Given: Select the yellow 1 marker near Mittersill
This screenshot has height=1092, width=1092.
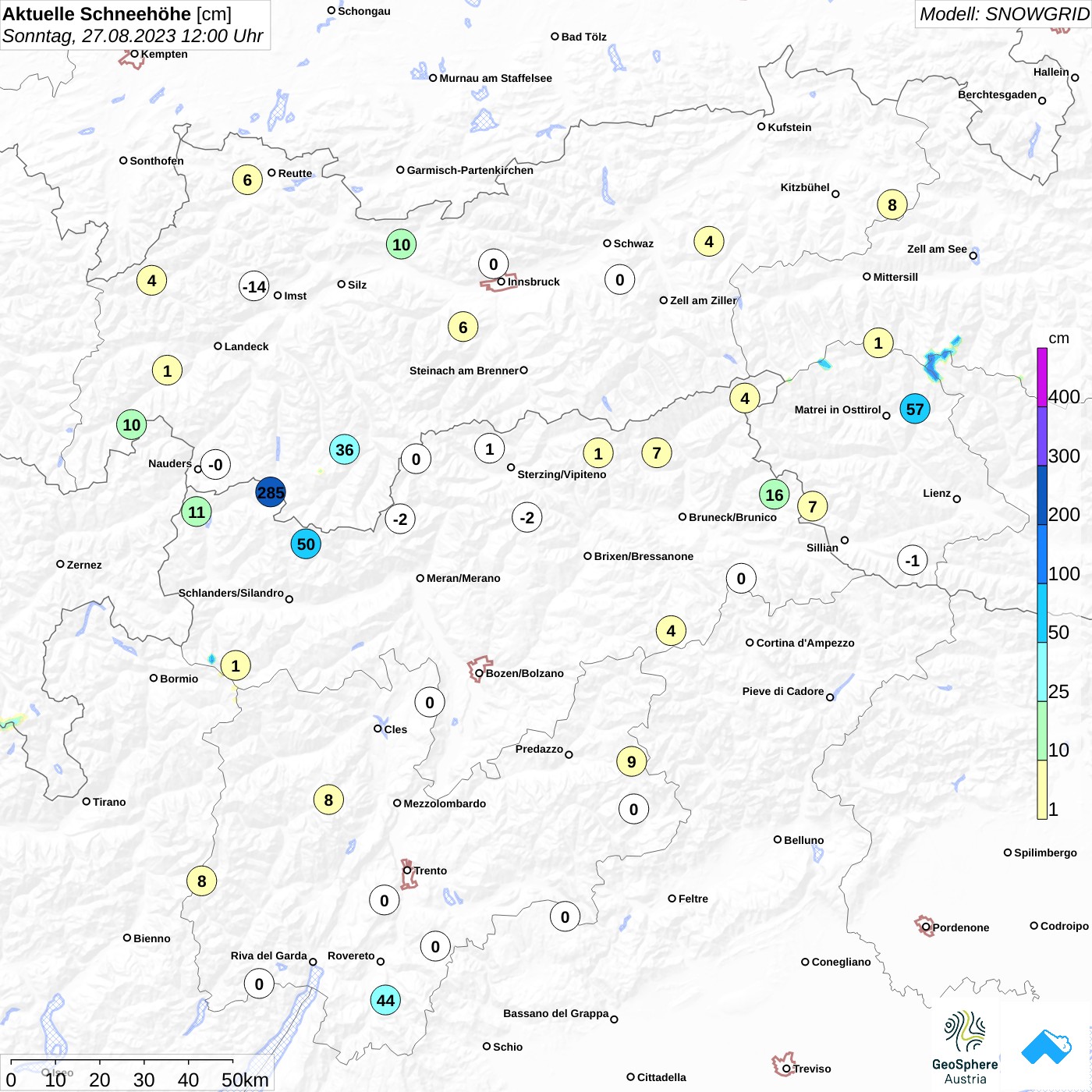Looking at the screenshot, I should click(x=878, y=342).
